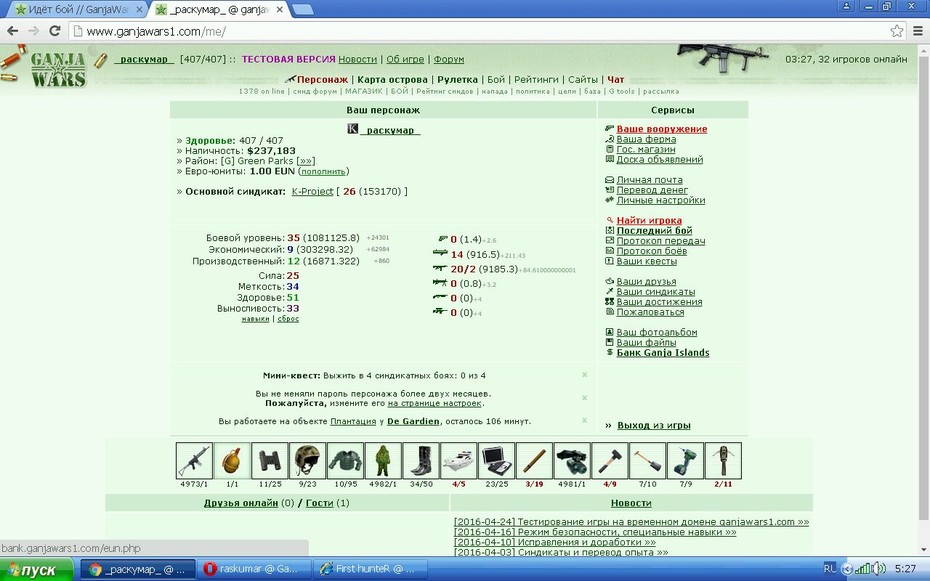Select the hammer item 4/9

pyautogui.click(x=610, y=461)
